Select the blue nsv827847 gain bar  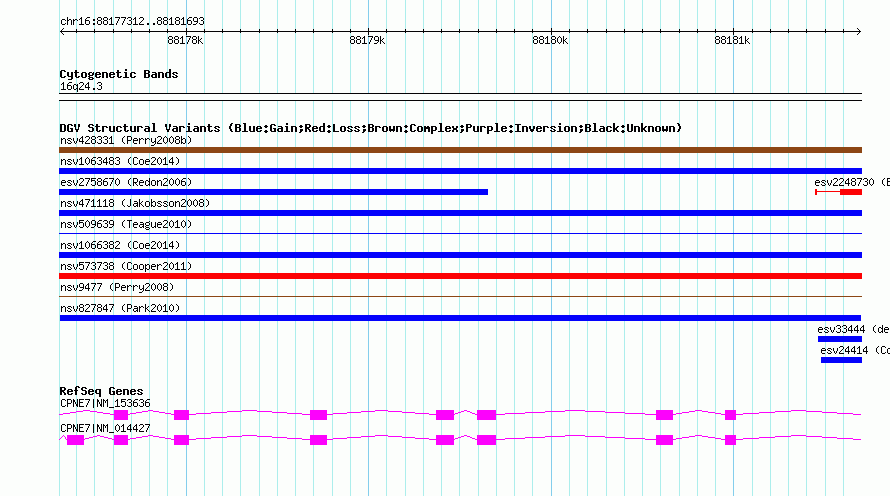460,318
